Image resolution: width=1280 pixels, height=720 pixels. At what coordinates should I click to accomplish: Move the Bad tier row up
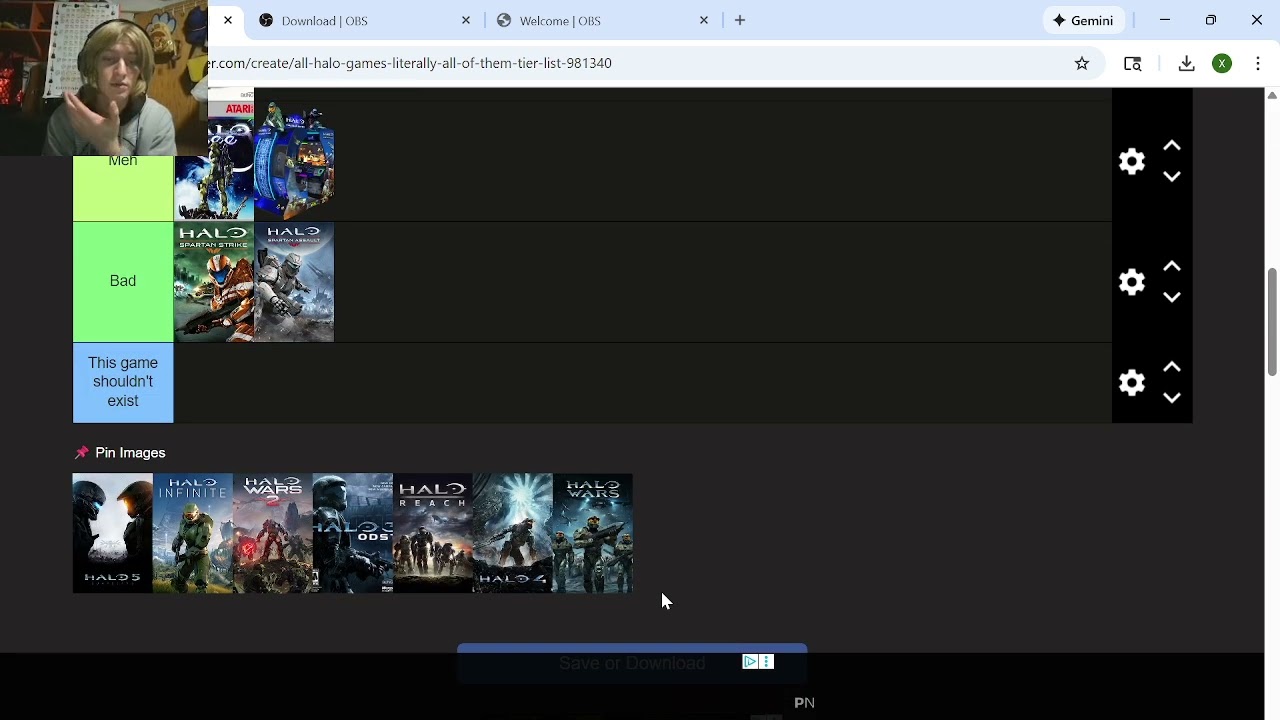[x=1172, y=267]
